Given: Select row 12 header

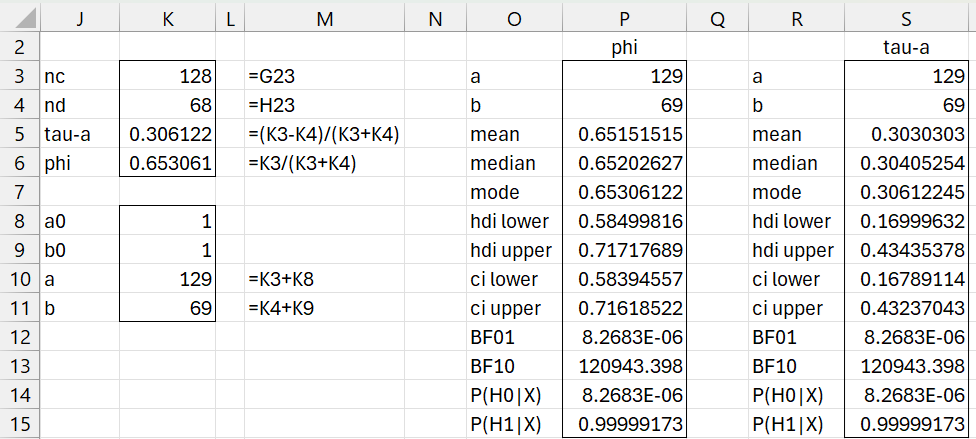Looking at the screenshot, I should pyautogui.click(x=20, y=337).
